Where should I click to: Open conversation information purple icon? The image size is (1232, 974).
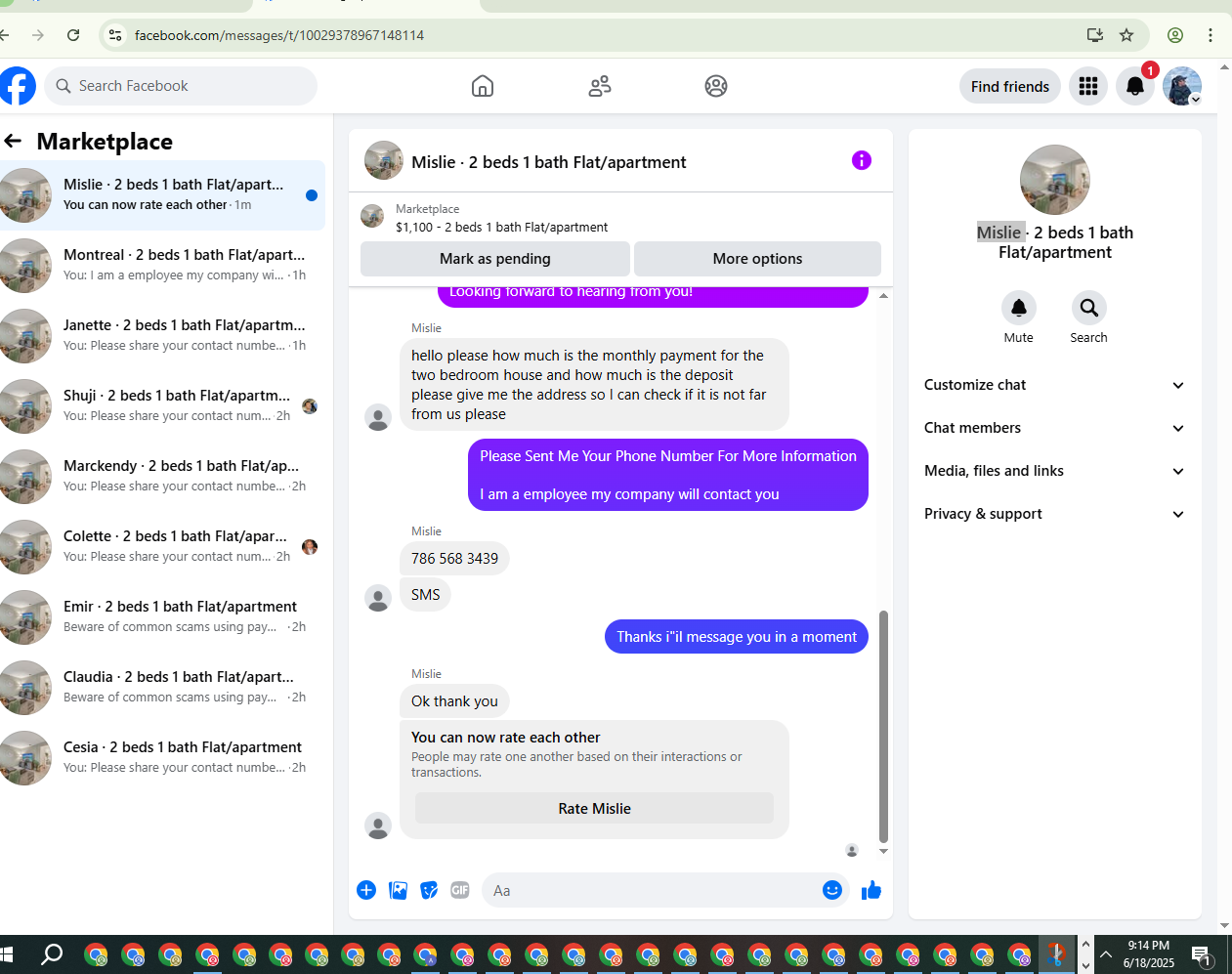point(861,160)
